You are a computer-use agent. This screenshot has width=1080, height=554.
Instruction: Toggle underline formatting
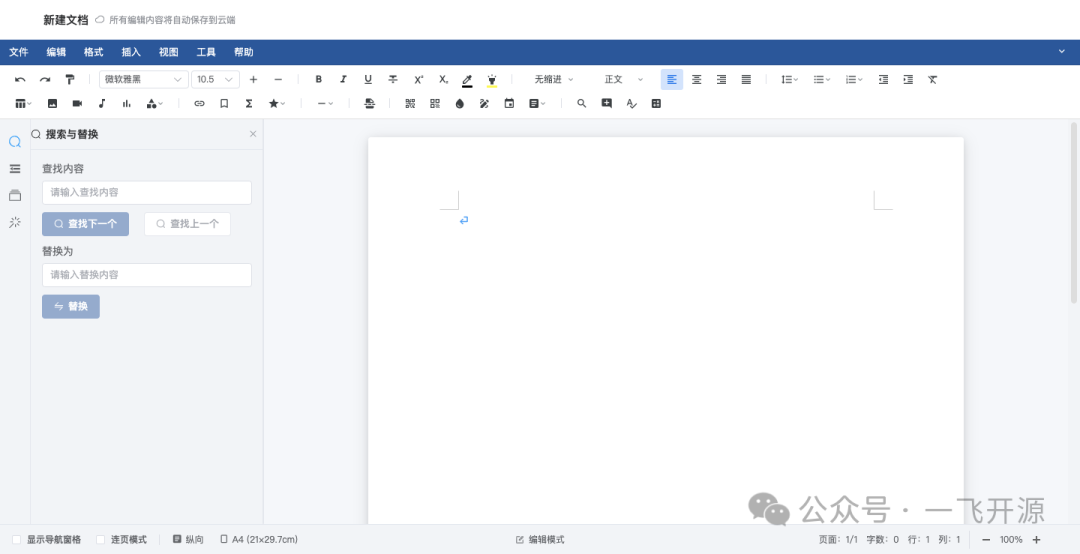click(368, 80)
